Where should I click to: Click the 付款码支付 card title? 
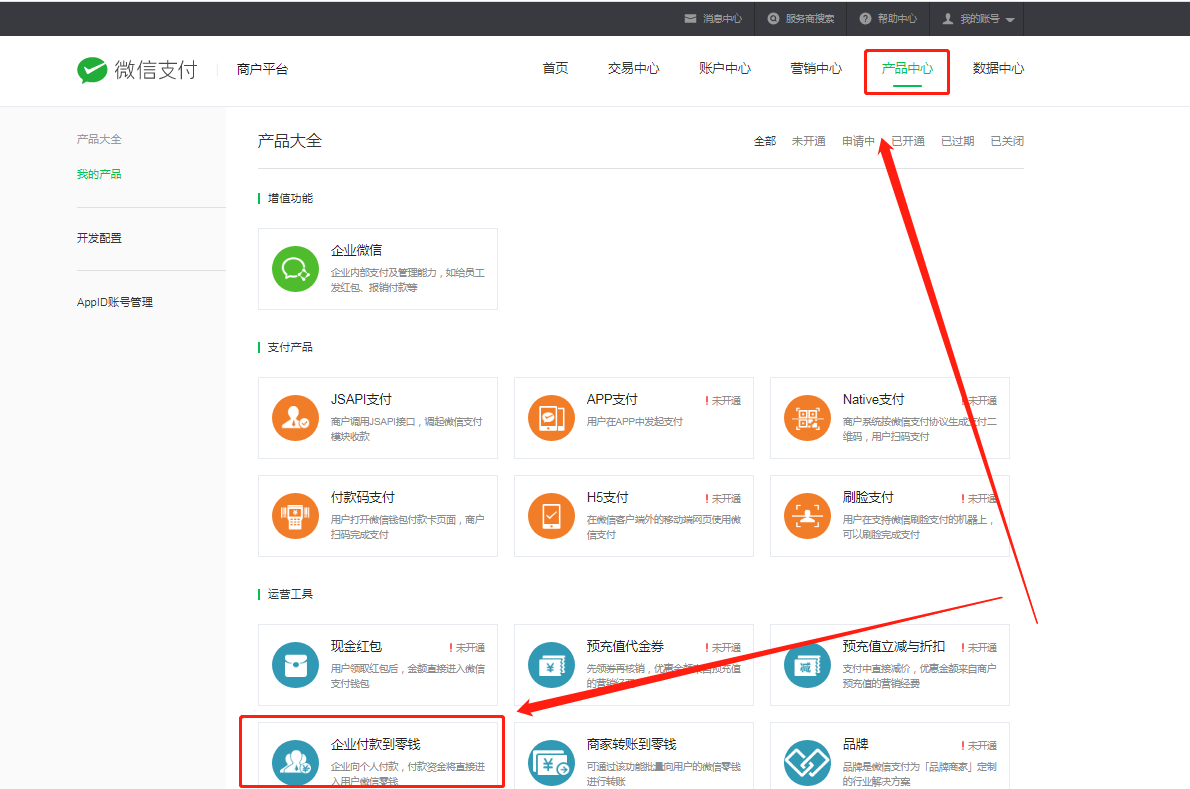(362, 498)
